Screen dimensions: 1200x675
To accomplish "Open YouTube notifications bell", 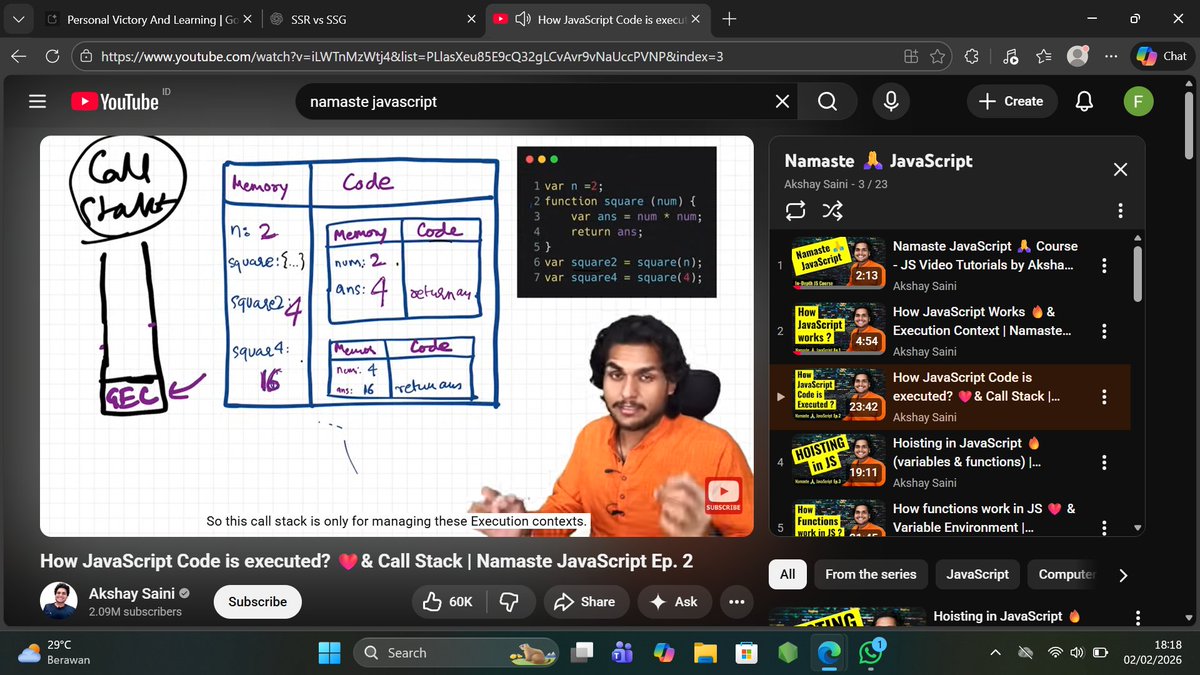I will [x=1082, y=101].
